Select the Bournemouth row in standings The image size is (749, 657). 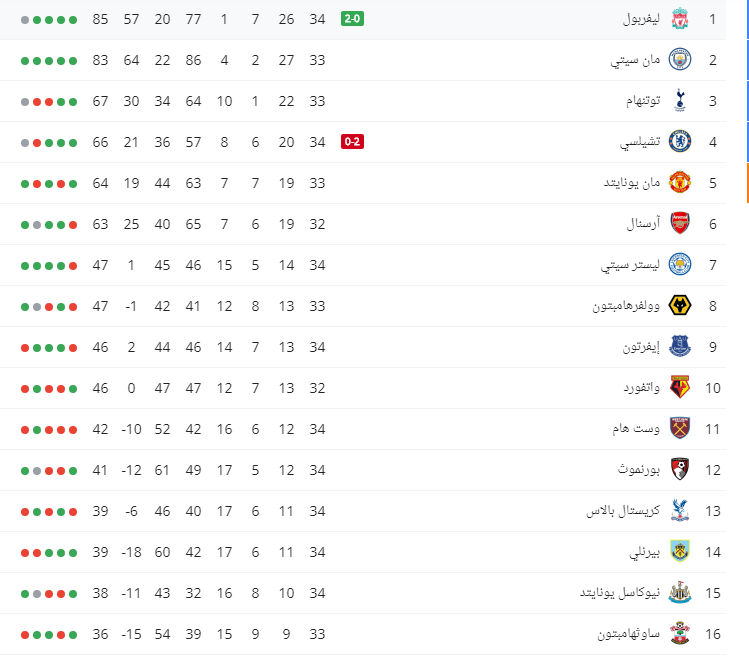point(363,470)
